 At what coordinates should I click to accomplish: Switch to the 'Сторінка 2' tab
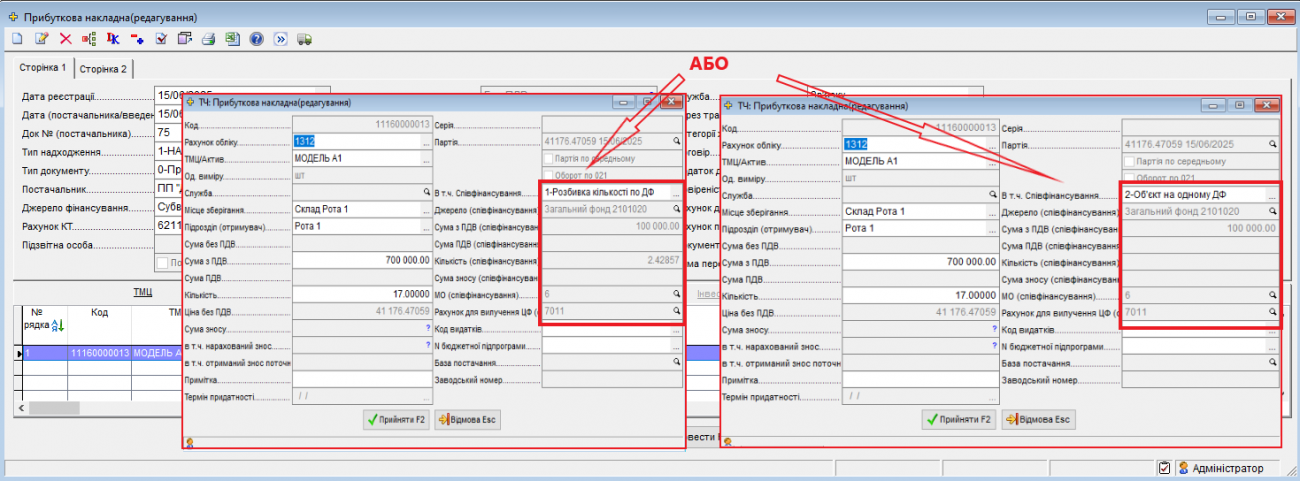click(x=103, y=69)
